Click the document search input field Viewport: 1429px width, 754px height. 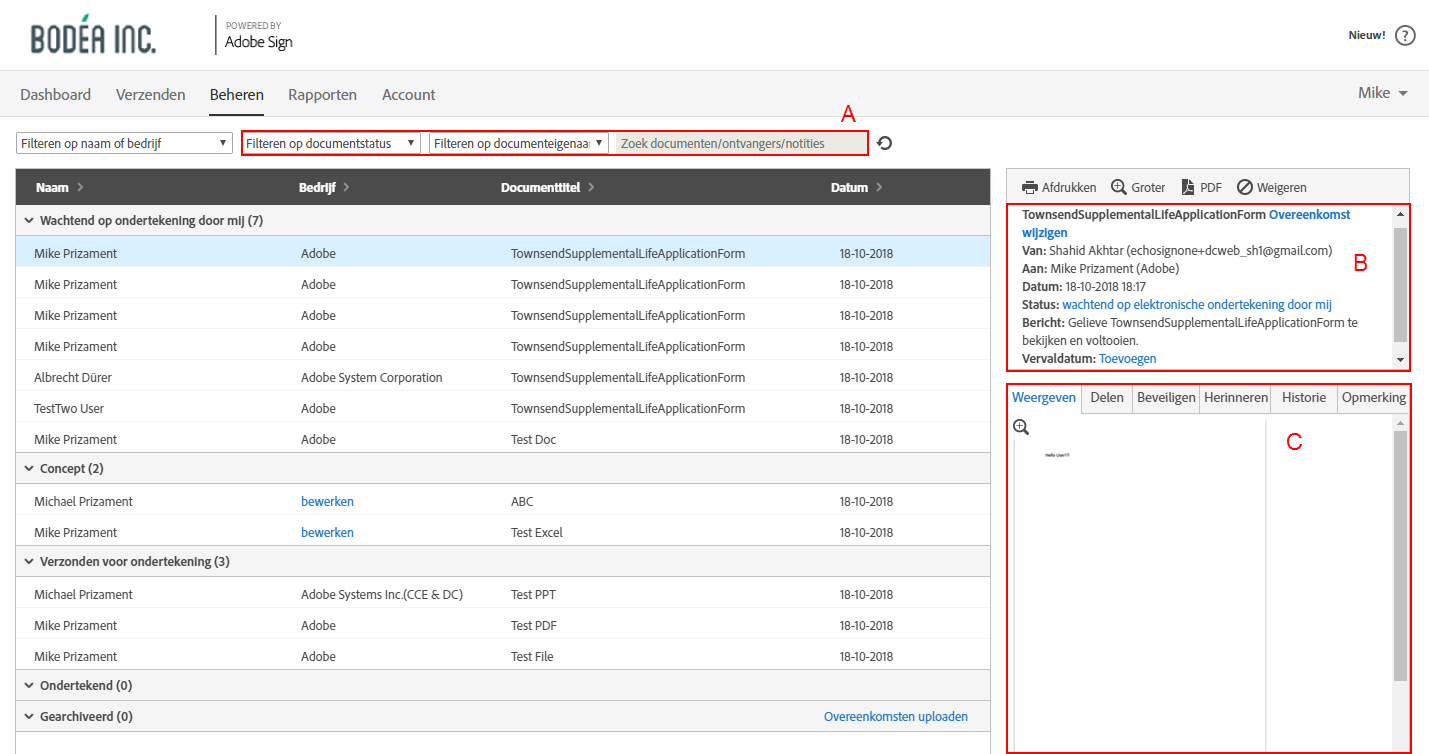tap(740, 143)
